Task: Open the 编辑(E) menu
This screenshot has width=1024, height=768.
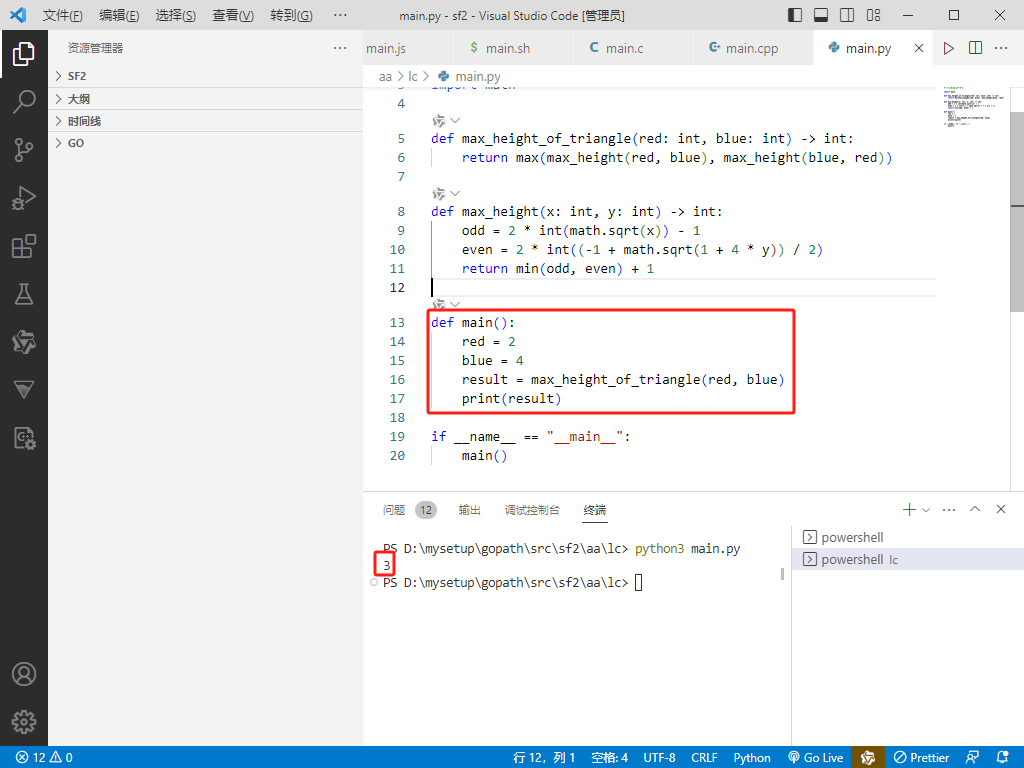Action: [120, 15]
